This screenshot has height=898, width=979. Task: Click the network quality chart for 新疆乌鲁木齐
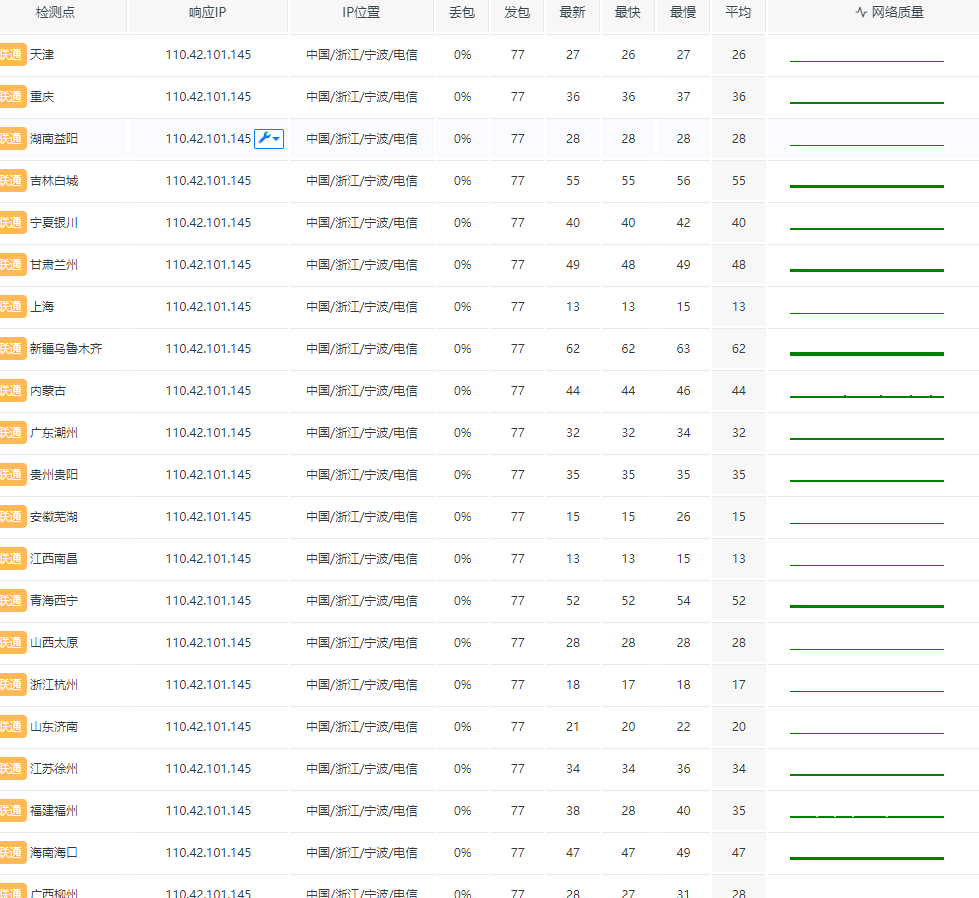[866, 352]
